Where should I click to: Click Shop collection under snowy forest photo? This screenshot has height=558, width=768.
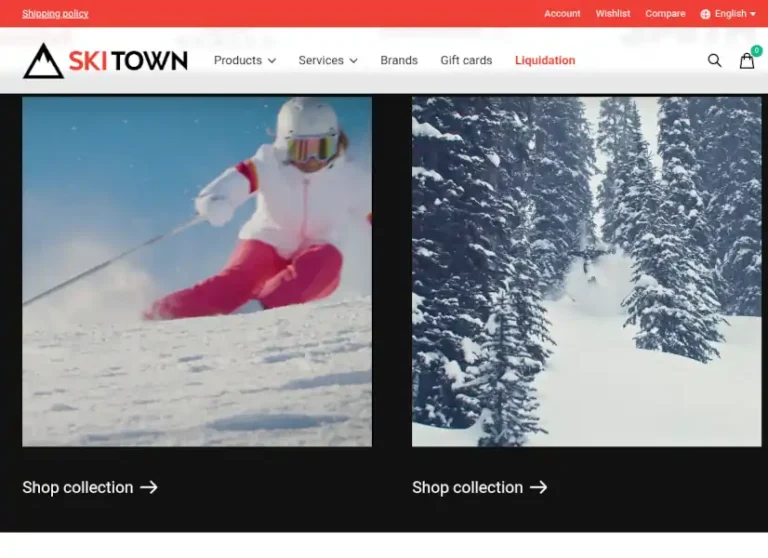pyautogui.click(x=480, y=487)
